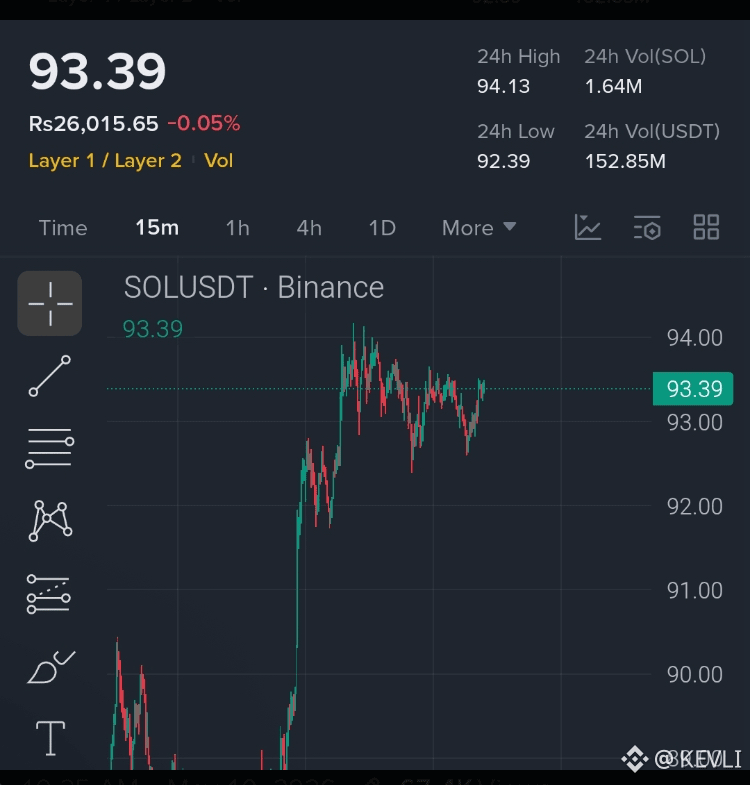This screenshot has height=785, width=750.
Task: Select the 4h interval tab
Action: (x=309, y=228)
